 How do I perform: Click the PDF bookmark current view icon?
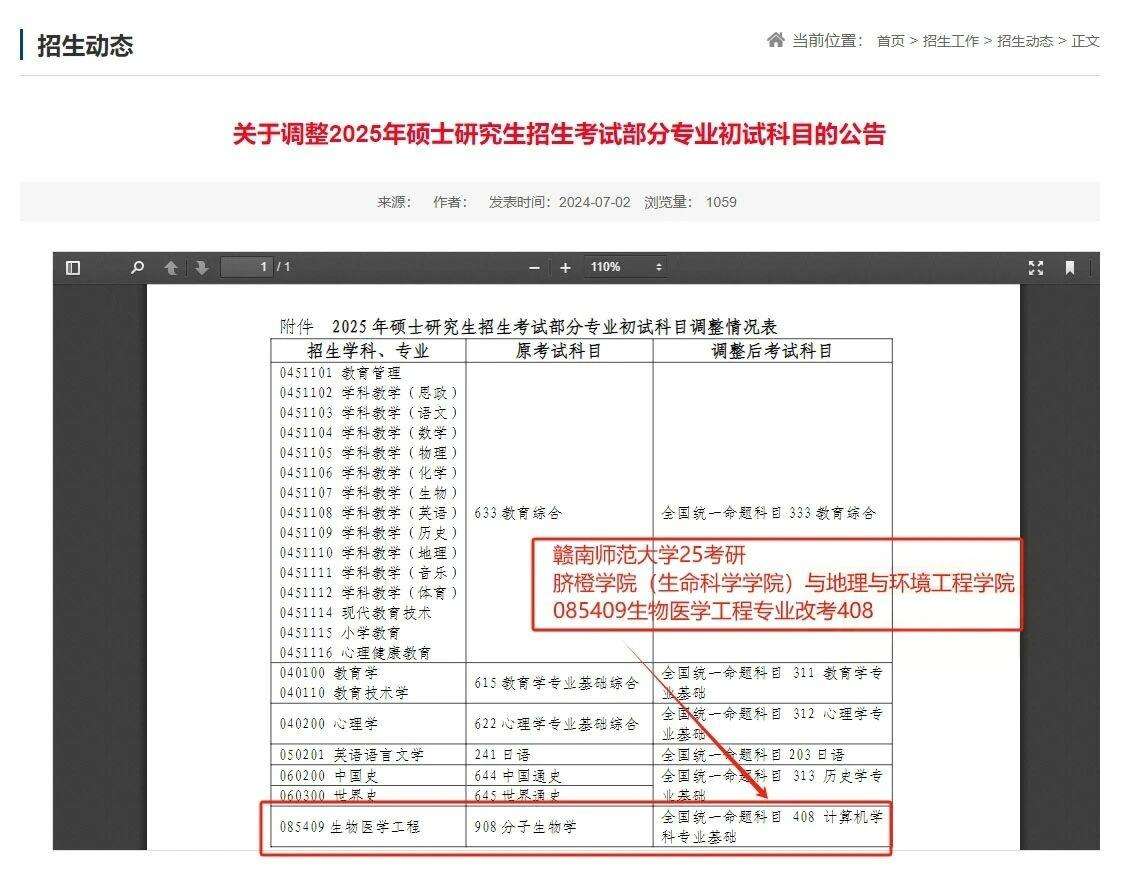(1069, 268)
